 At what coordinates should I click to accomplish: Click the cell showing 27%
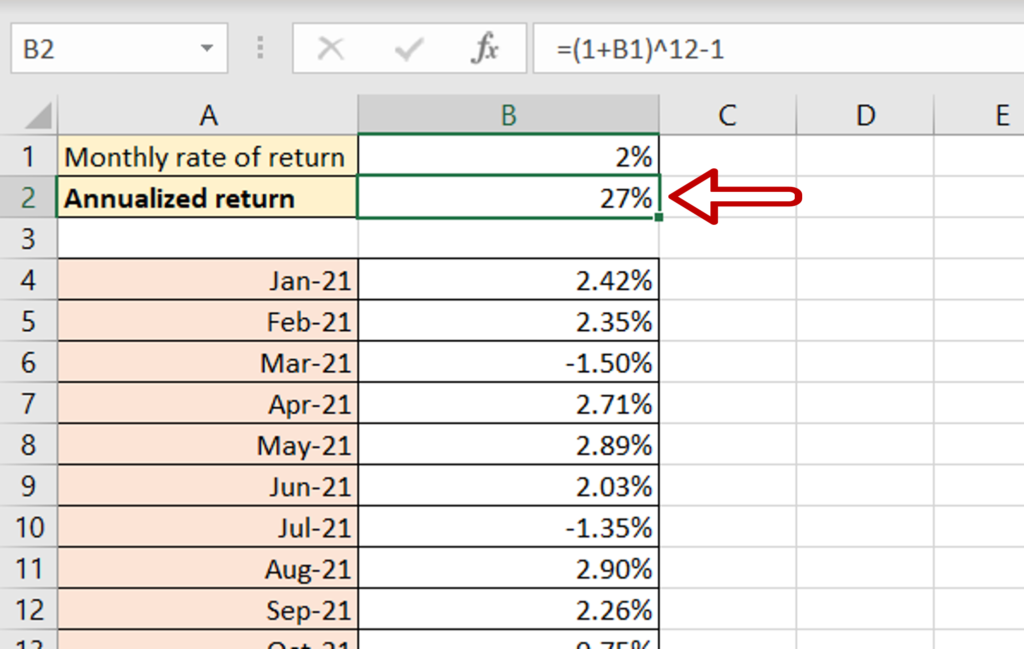(x=509, y=197)
